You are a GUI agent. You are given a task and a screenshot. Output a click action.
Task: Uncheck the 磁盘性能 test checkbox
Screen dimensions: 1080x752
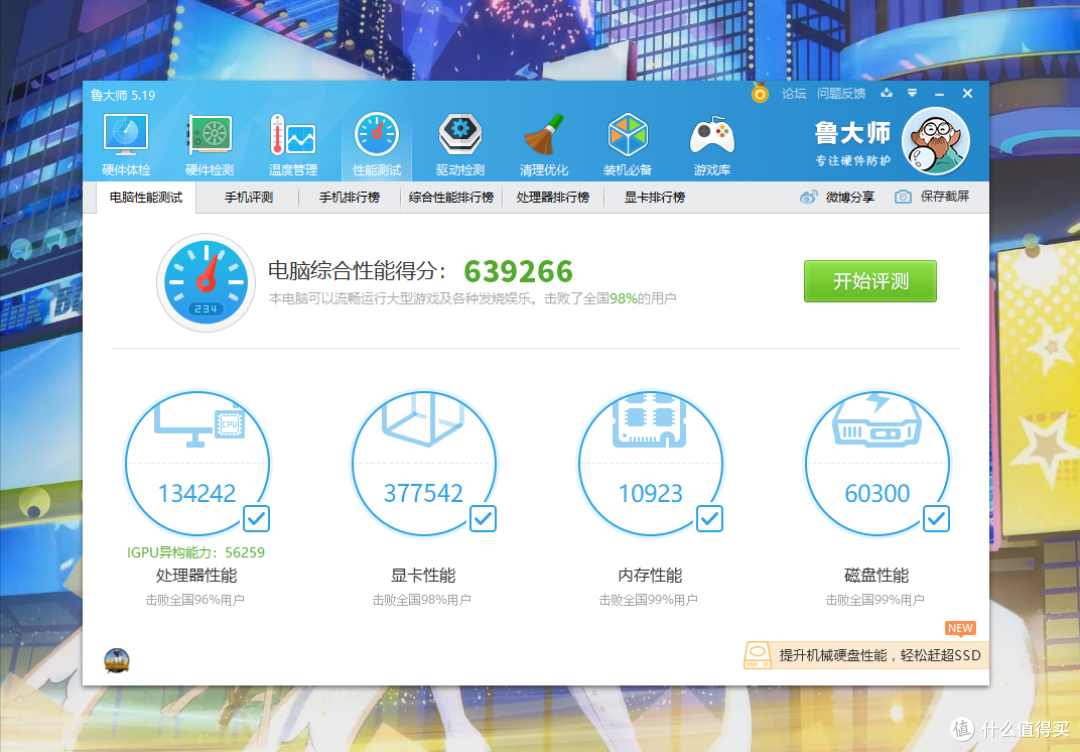936,519
